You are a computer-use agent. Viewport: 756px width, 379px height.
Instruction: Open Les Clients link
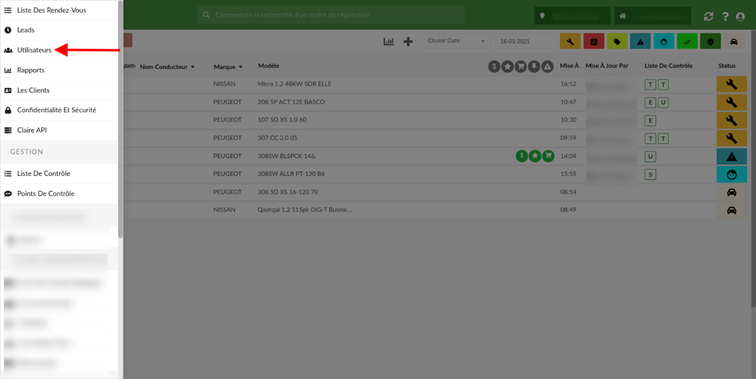[33, 90]
